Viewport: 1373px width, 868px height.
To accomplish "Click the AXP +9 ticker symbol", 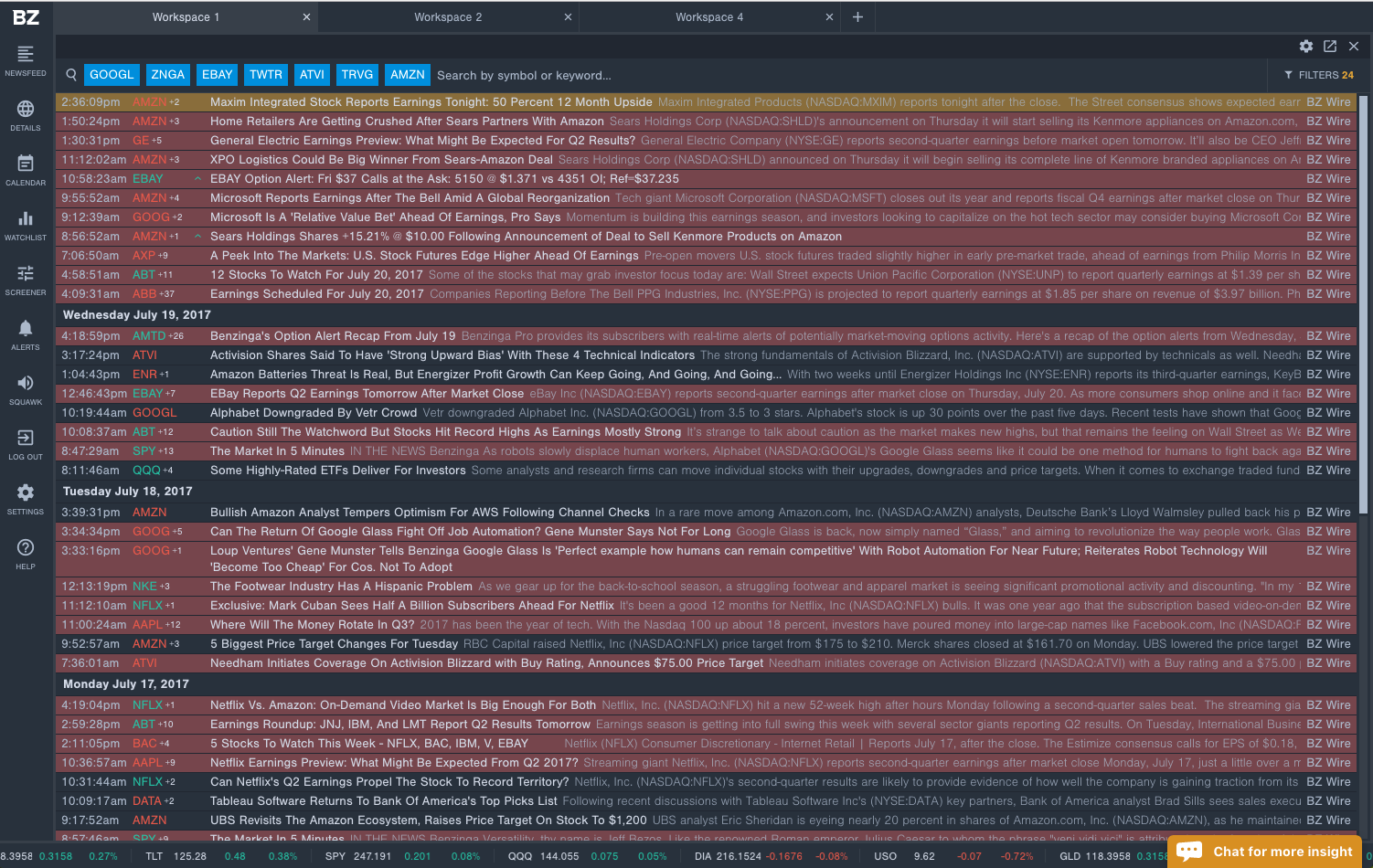I will pos(150,256).
